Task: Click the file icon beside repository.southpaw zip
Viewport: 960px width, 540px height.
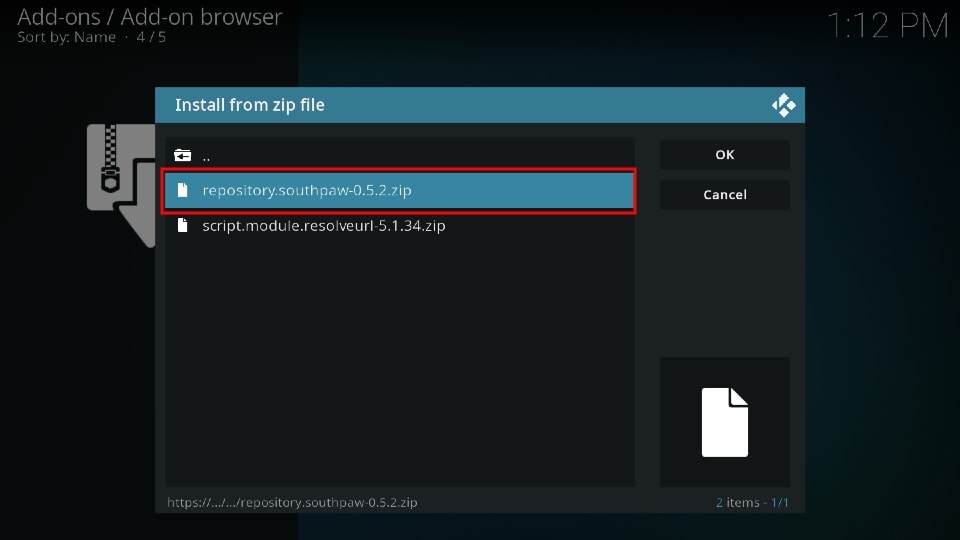Action: (182, 191)
